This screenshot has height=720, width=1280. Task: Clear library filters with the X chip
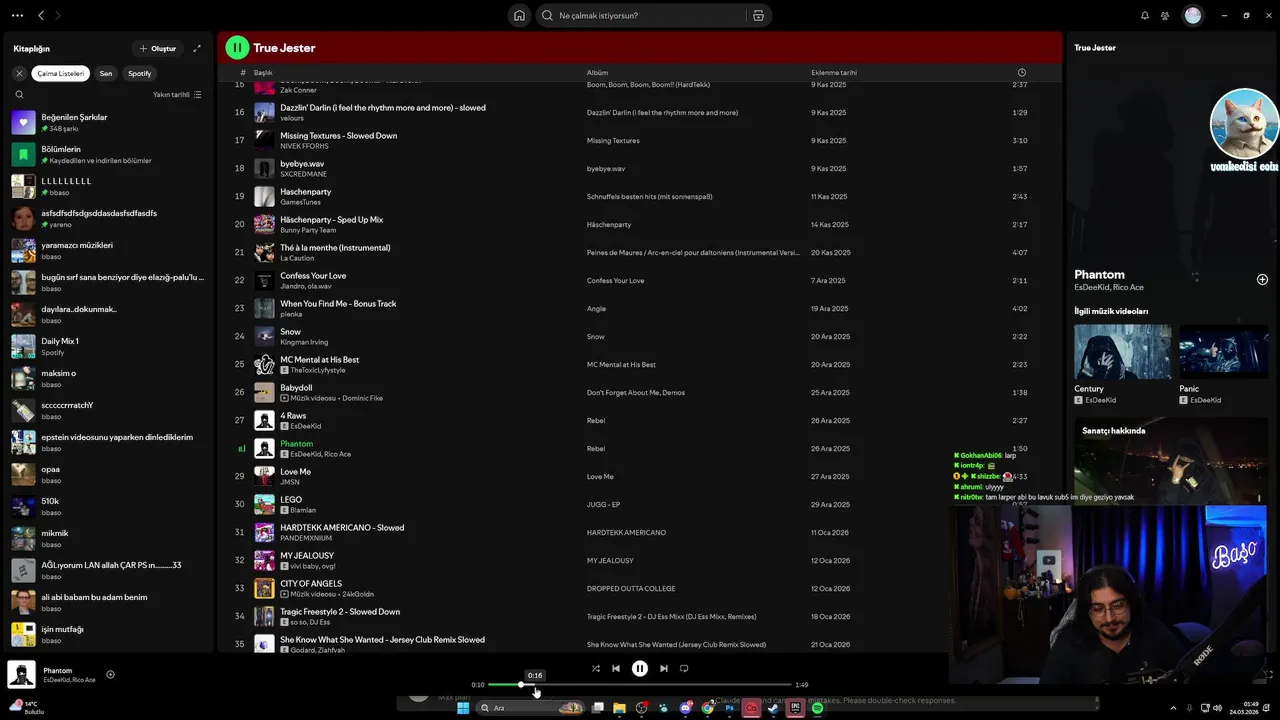point(19,73)
